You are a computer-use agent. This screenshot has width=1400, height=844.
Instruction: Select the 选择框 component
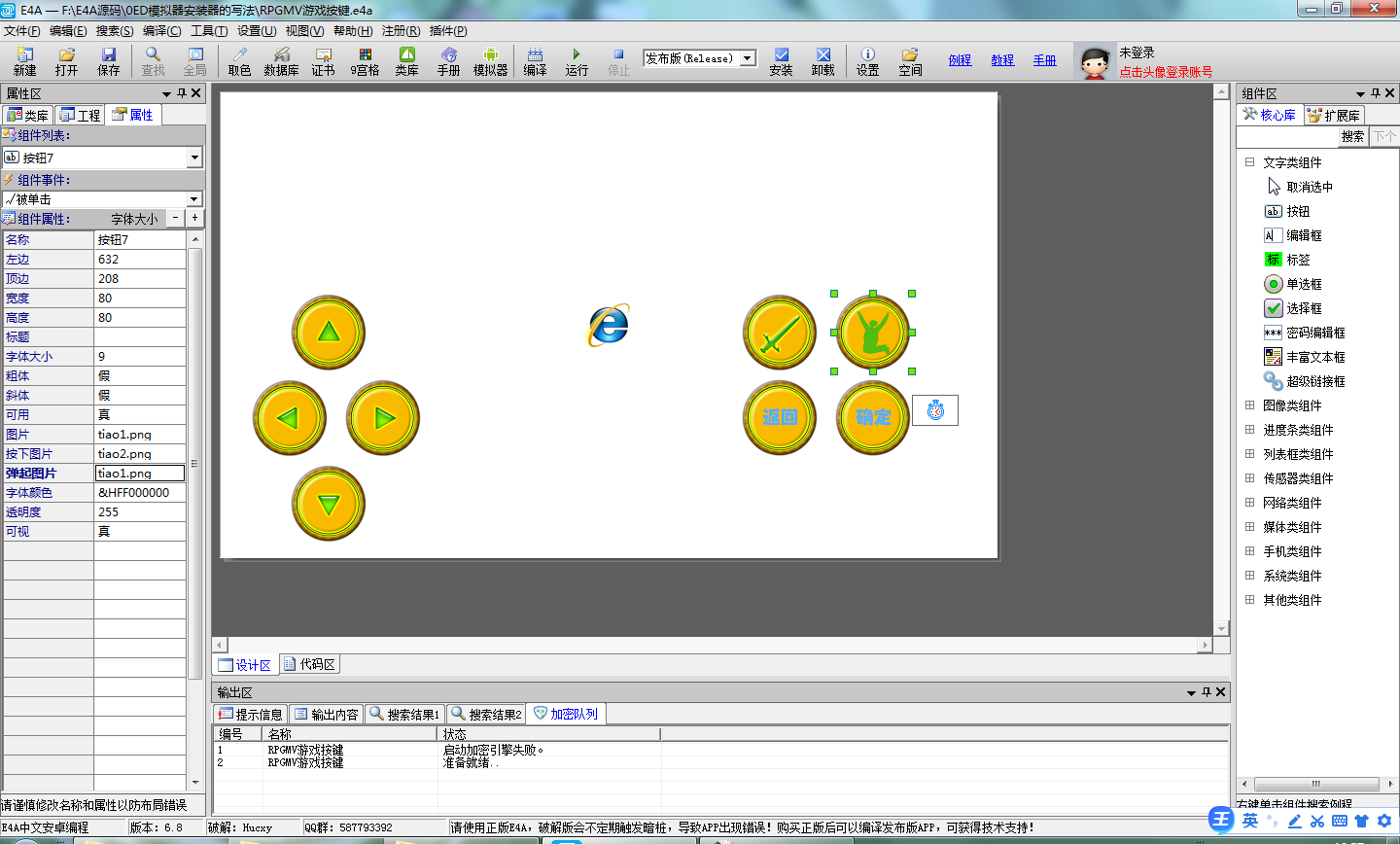tap(1293, 308)
